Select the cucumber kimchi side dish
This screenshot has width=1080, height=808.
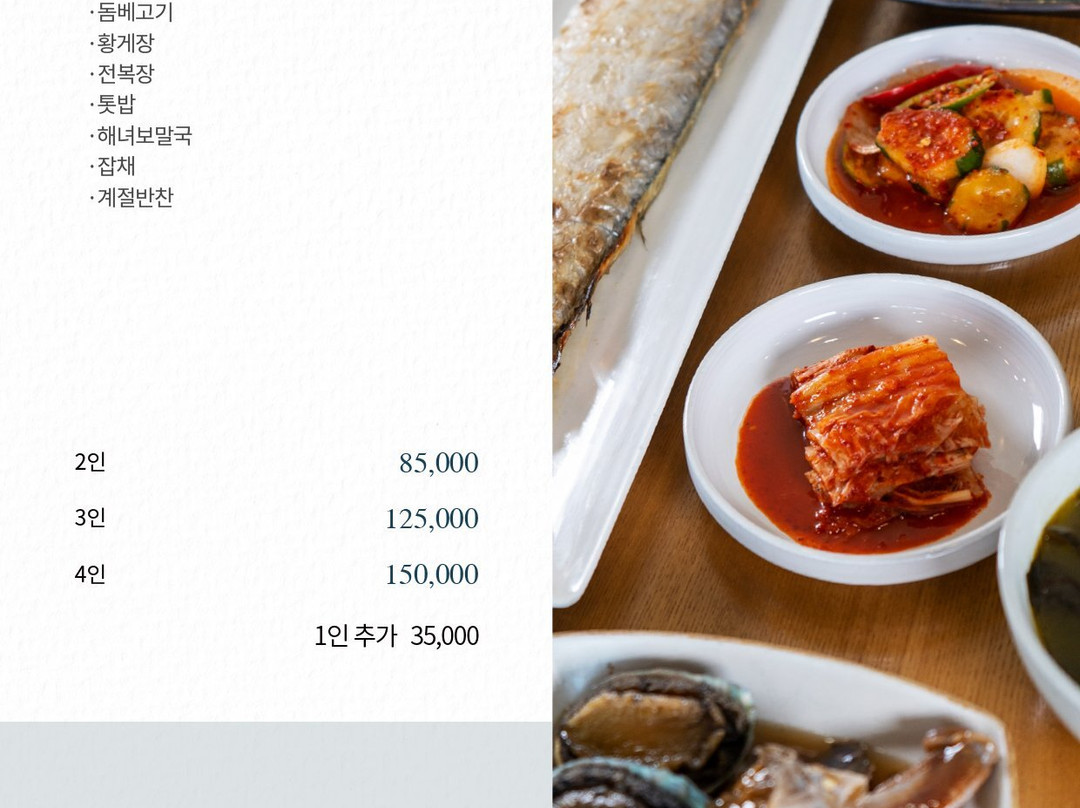tap(945, 146)
